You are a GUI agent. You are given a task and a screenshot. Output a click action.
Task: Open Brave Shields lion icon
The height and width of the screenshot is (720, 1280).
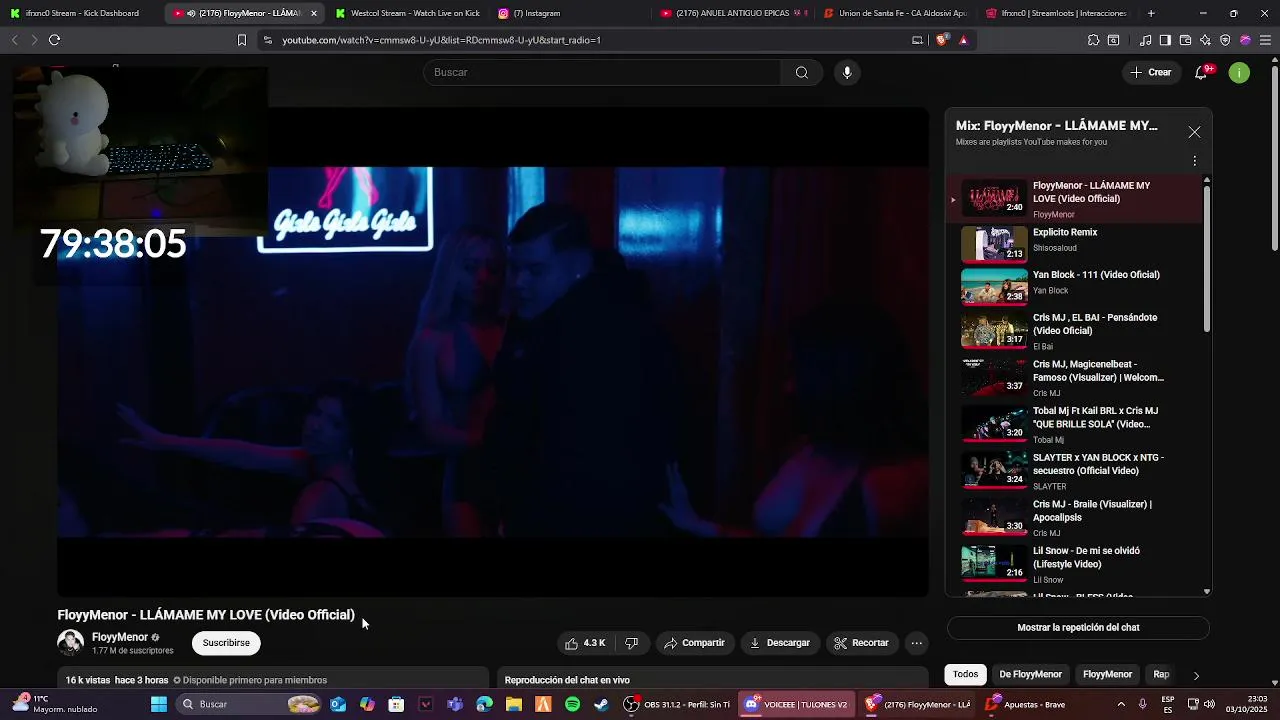click(x=942, y=40)
